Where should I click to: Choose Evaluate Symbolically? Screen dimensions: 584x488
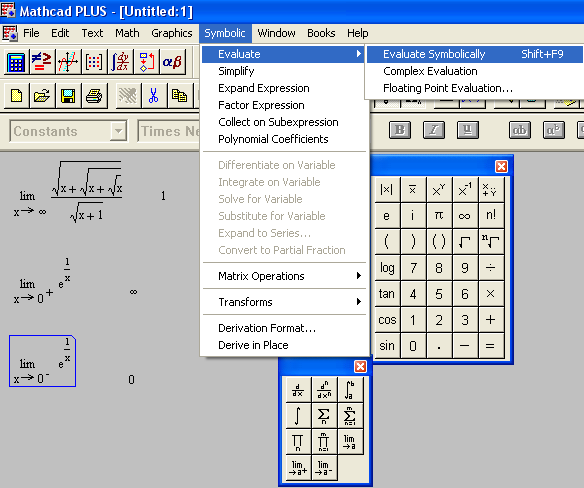coord(474,54)
